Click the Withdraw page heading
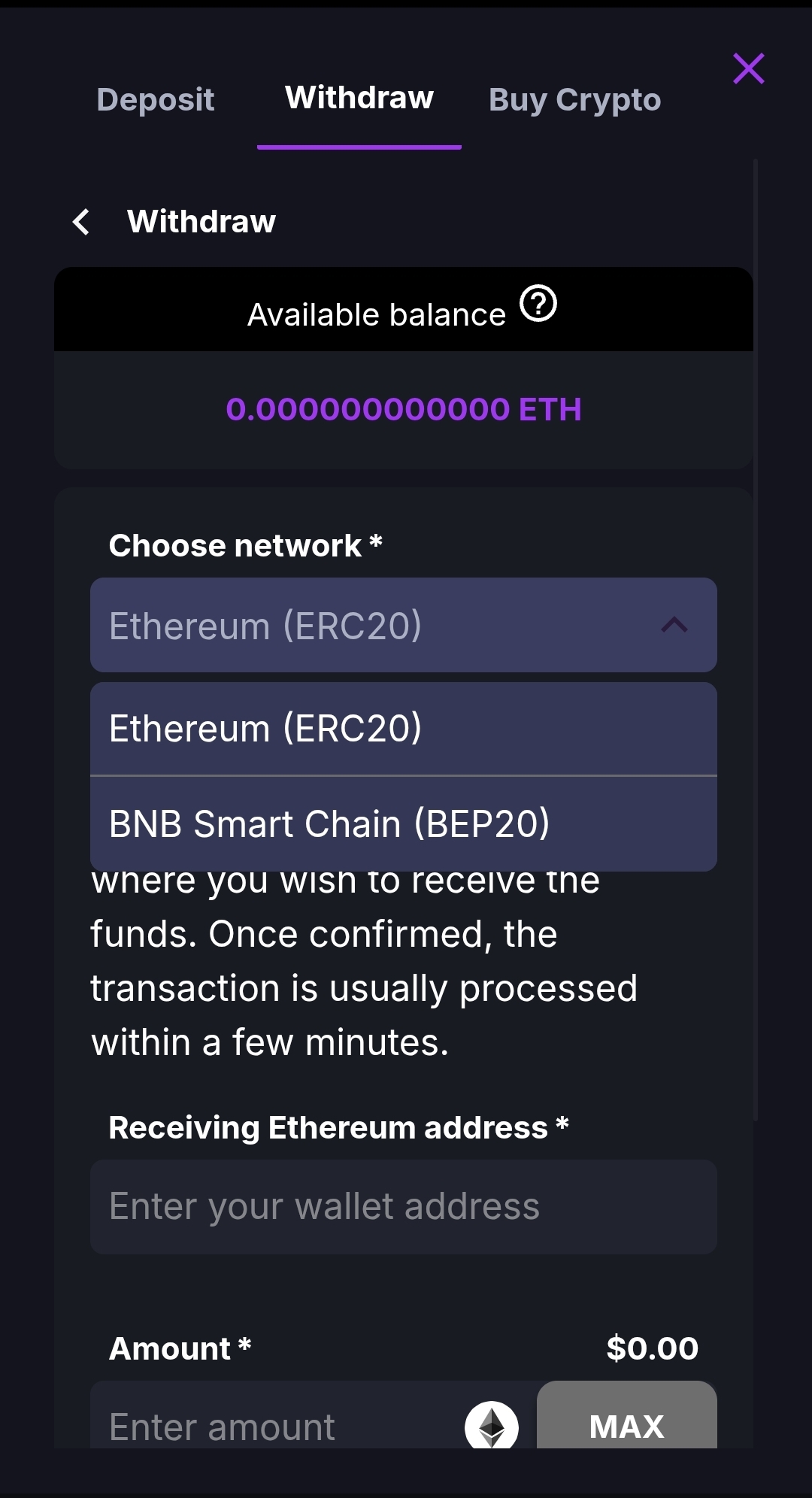Screen dimensions: 812x1498 pyautogui.click(x=201, y=222)
